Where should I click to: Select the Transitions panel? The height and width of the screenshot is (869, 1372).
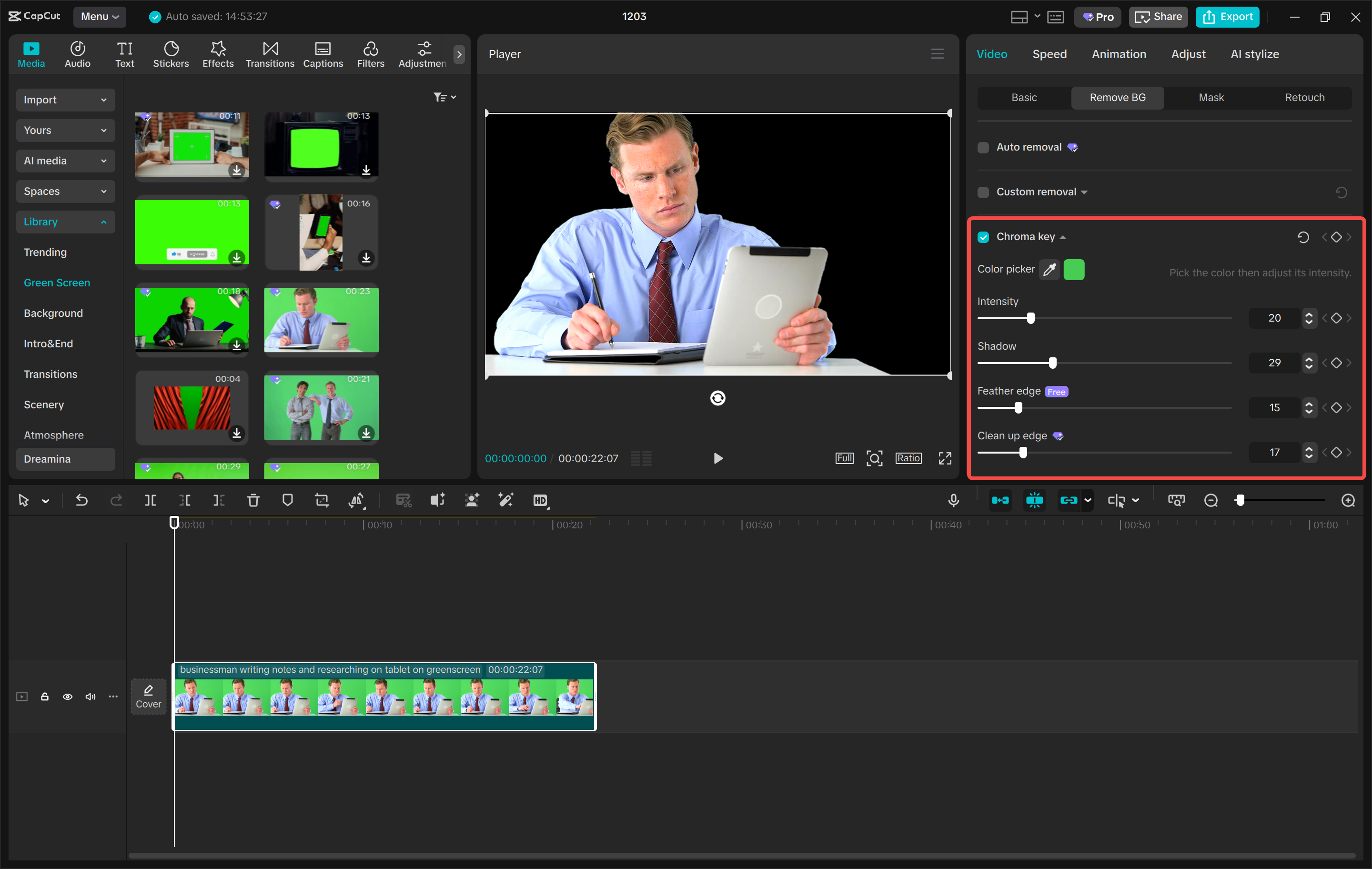tap(270, 53)
